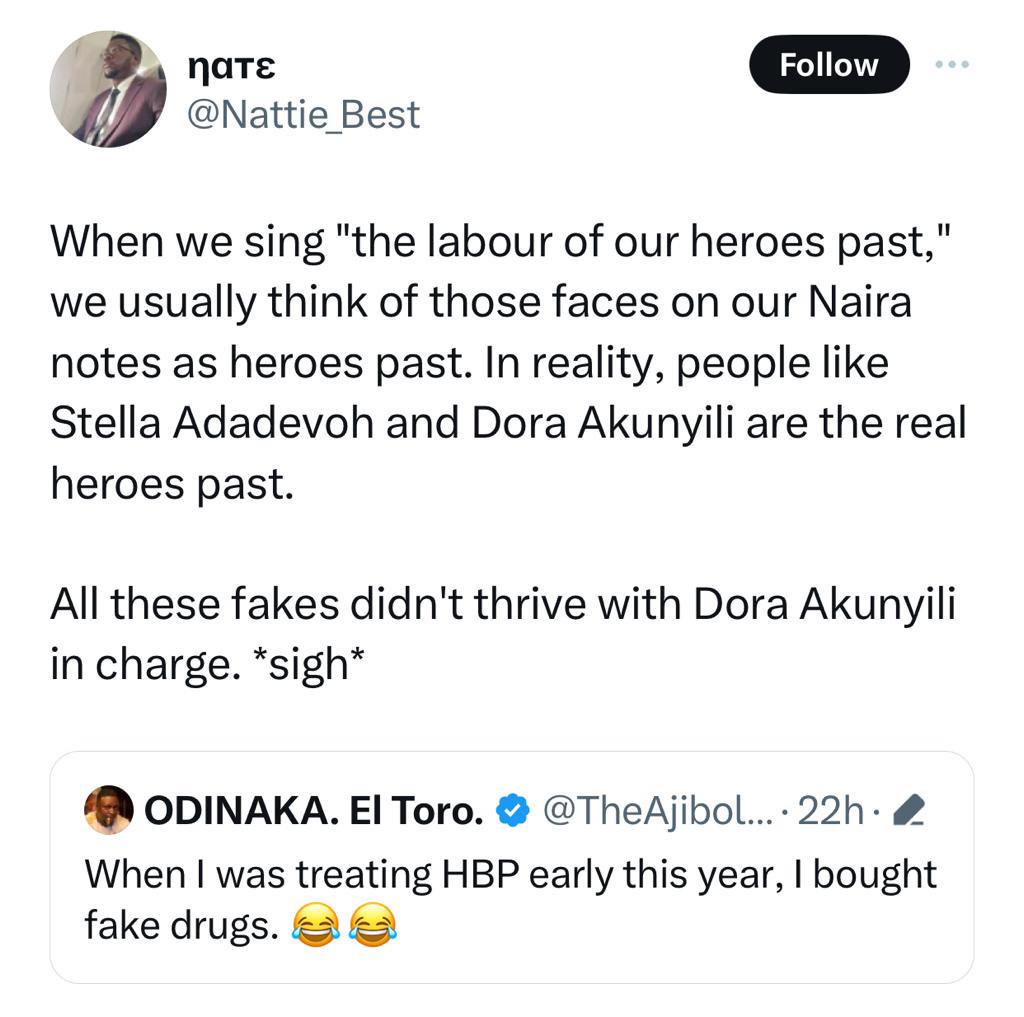Click the three-dot overflow icon top right
Screen dimensions: 1024x1017
(x=950, y=64)
